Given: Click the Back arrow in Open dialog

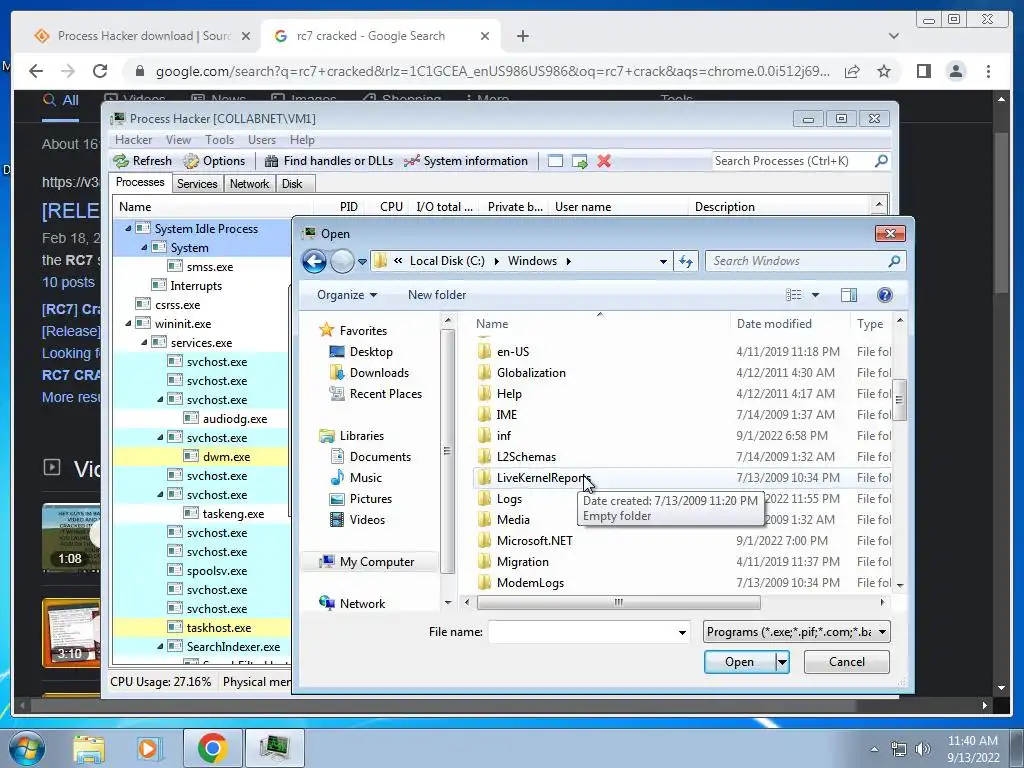Looking at the screenshot, I should click(x=314, y=261).
